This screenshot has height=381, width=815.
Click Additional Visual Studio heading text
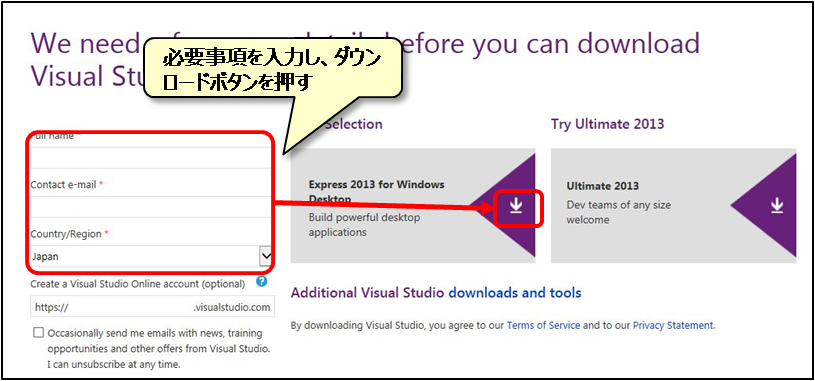coord(367,293)
